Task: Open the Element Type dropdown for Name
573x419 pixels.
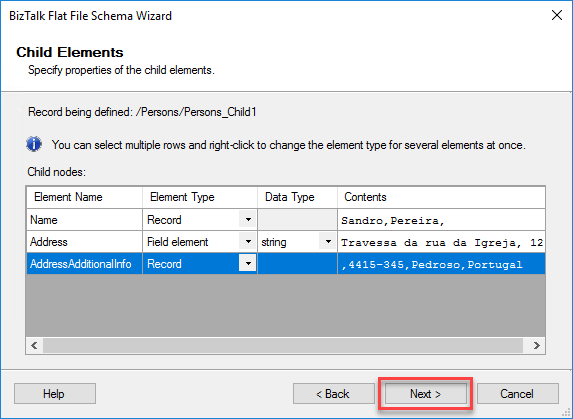Action: (248, 220)
